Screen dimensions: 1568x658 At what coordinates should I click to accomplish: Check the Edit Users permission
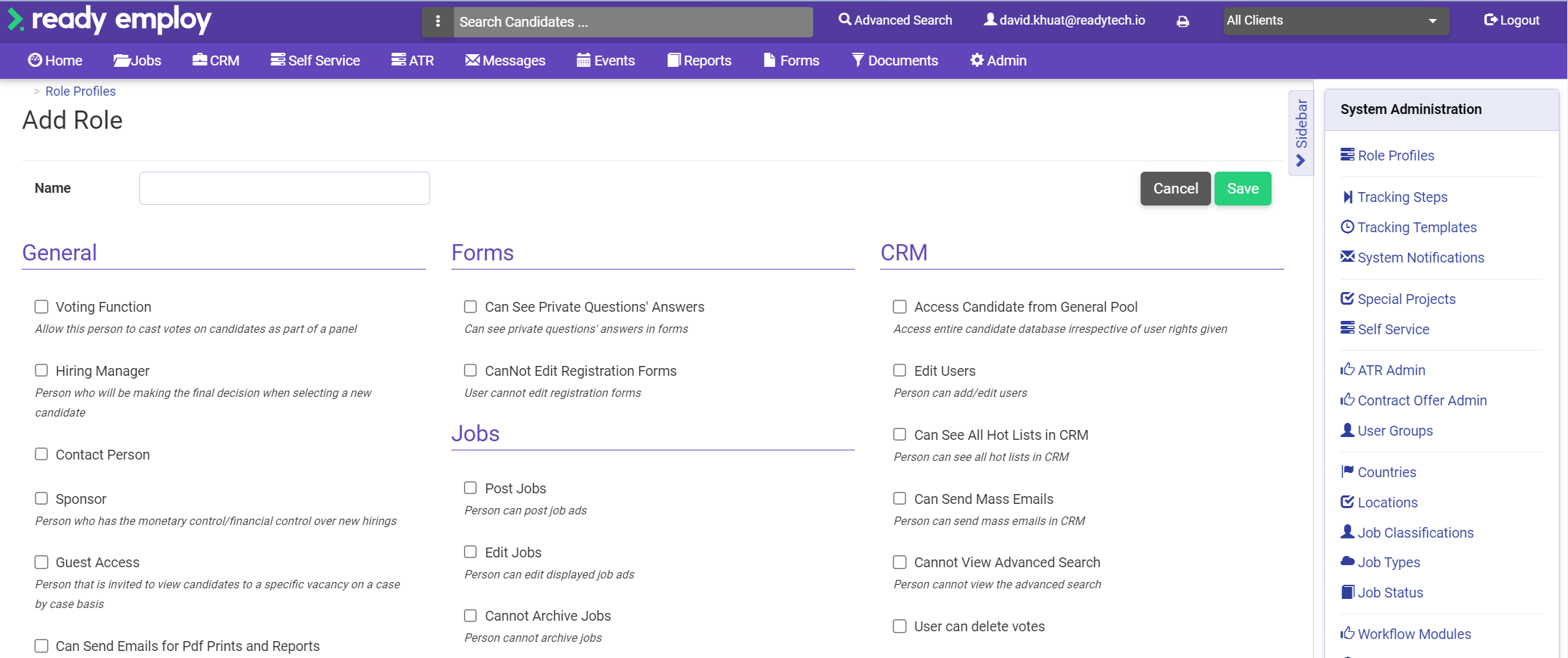[900, 370]
